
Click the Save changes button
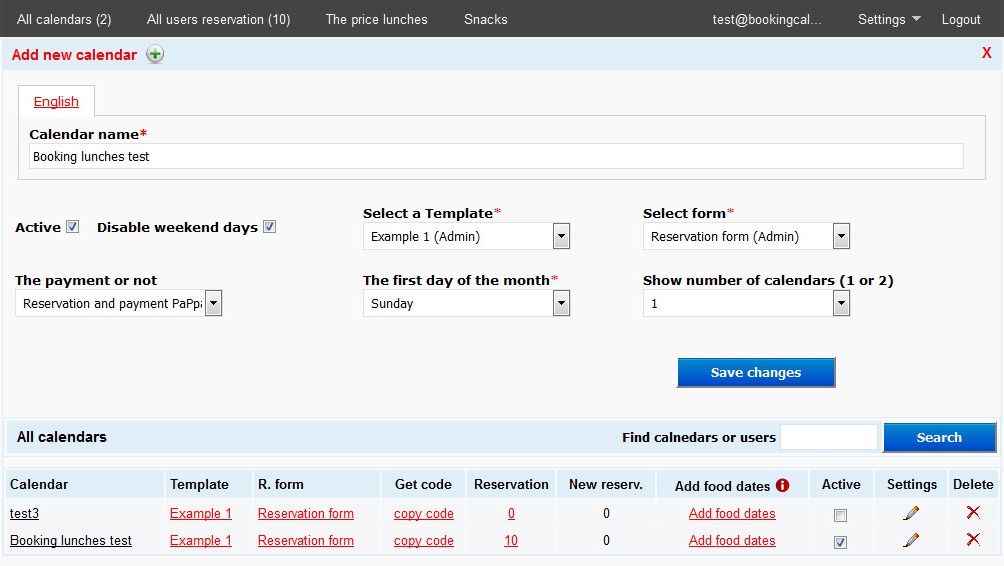[755, 373]
